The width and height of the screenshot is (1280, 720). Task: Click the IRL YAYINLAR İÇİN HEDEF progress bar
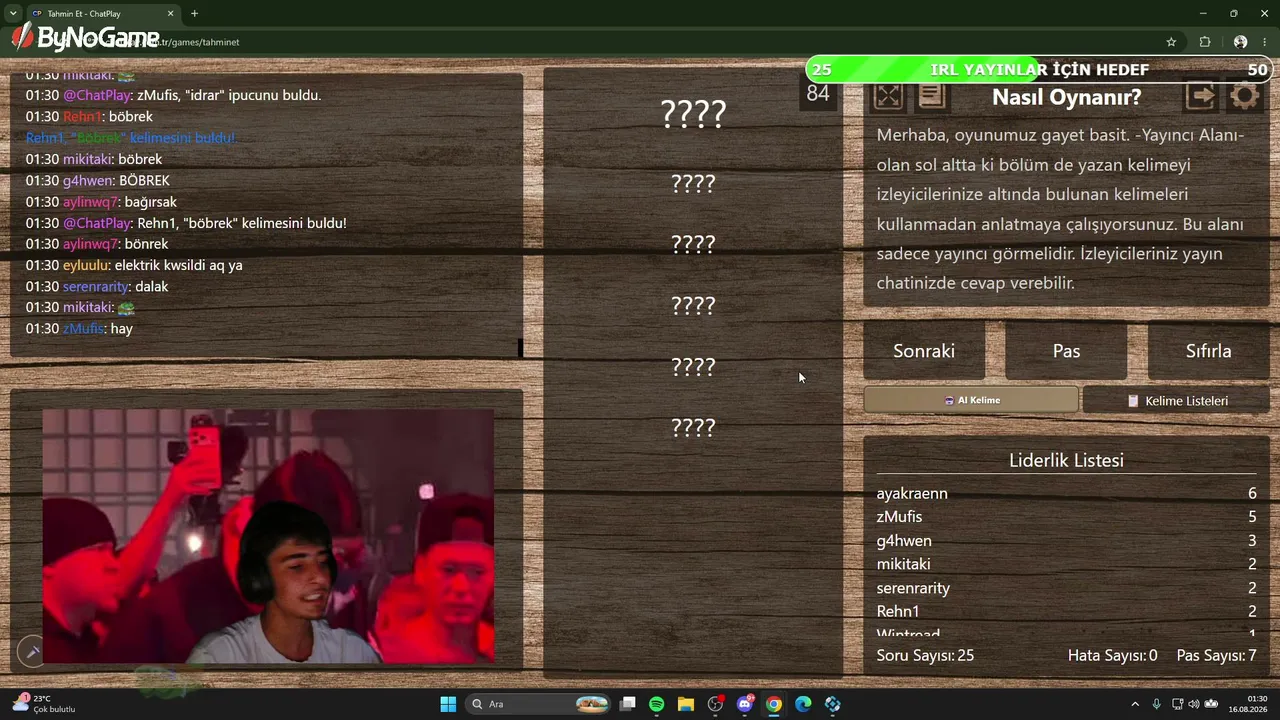point(1039,69)
